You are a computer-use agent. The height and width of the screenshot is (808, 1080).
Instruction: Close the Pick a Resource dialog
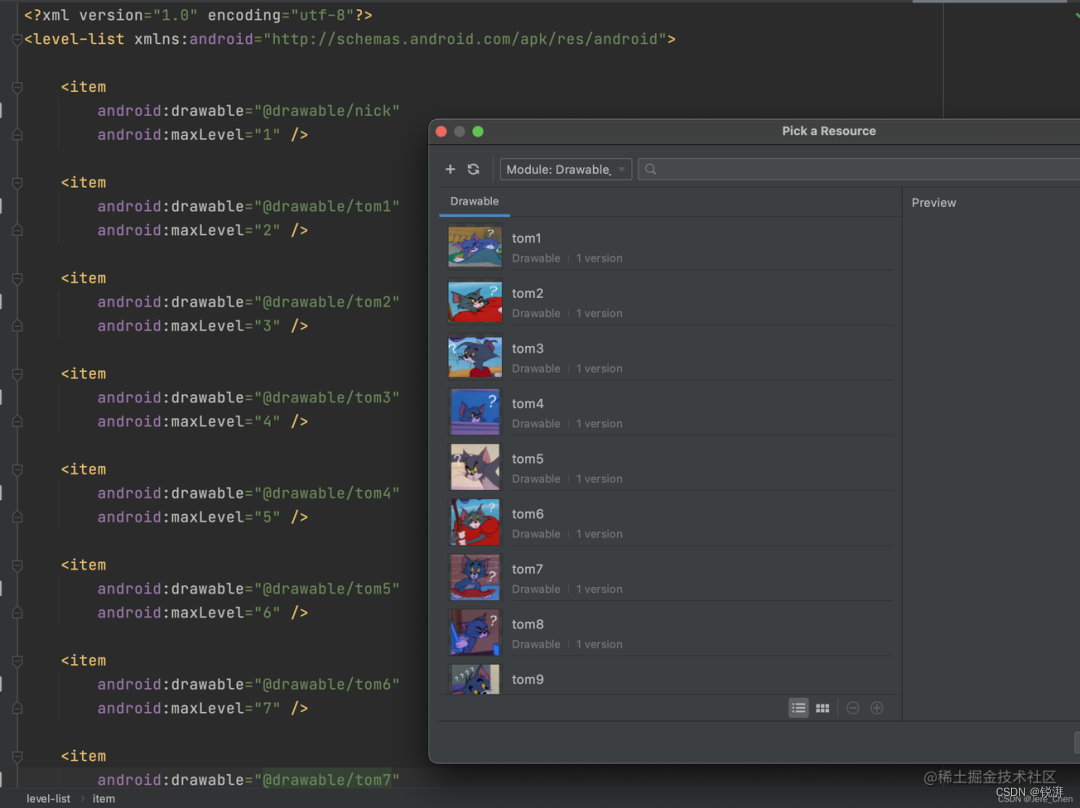pos(442,132)
